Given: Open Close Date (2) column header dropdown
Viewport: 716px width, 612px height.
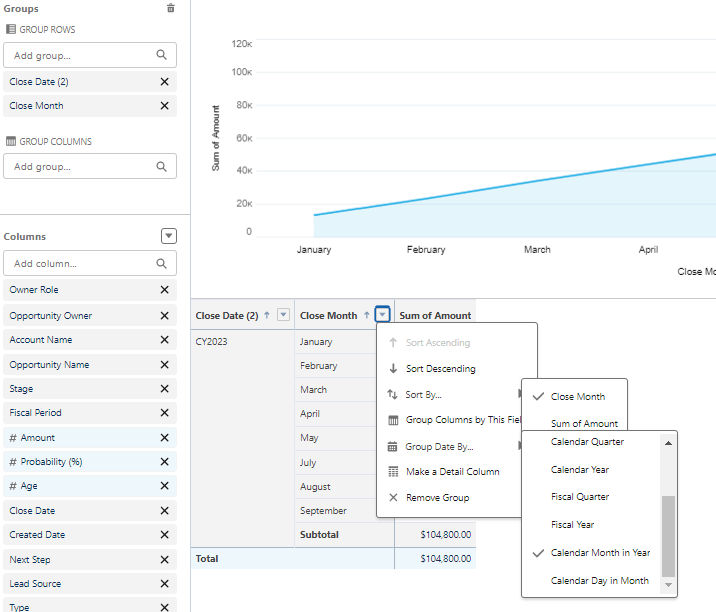Looking at the screenshot, I should pos(283,315).
